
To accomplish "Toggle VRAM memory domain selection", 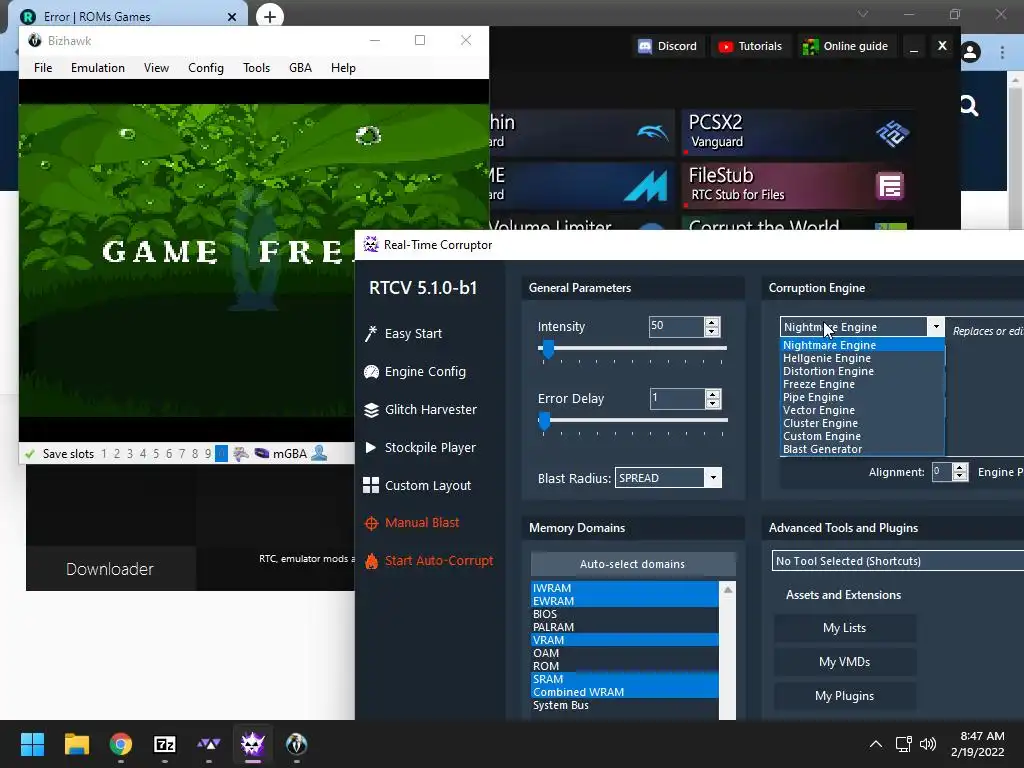I will [625, 640].
